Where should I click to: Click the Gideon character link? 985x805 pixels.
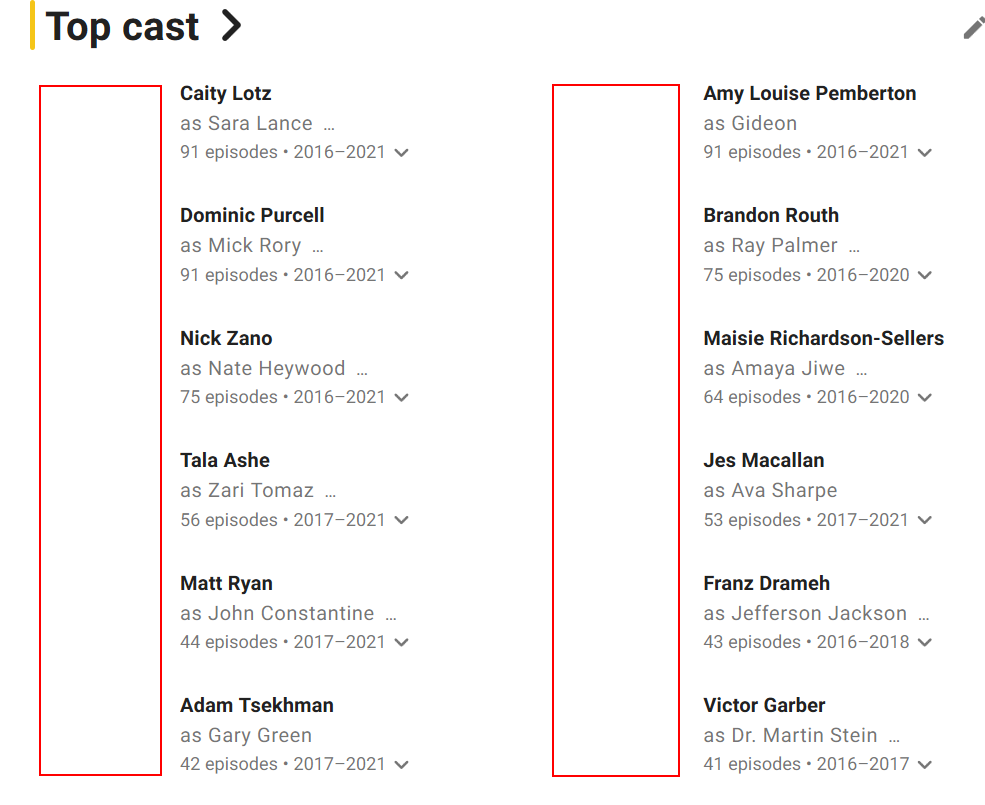[764, 124]
